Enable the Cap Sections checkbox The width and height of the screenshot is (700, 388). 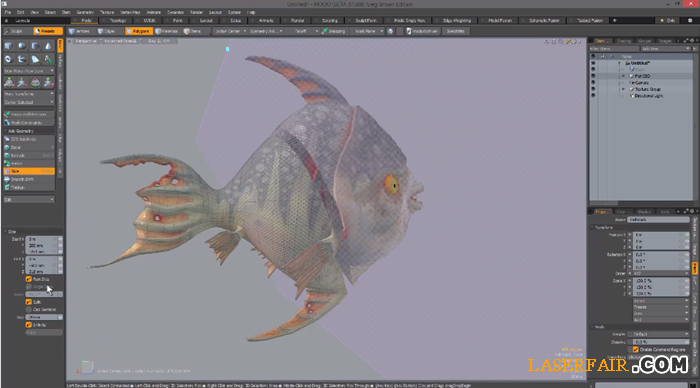point(29,309)
